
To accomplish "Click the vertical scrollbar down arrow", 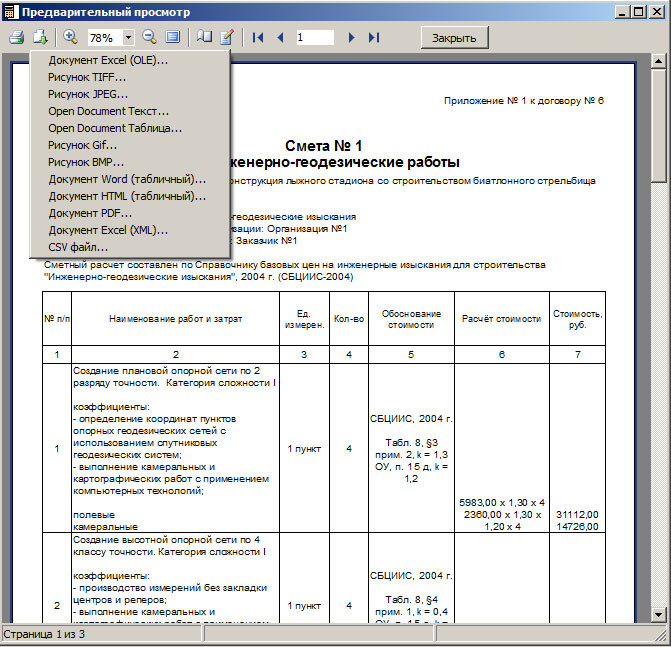I will click(x=659, y=614).
